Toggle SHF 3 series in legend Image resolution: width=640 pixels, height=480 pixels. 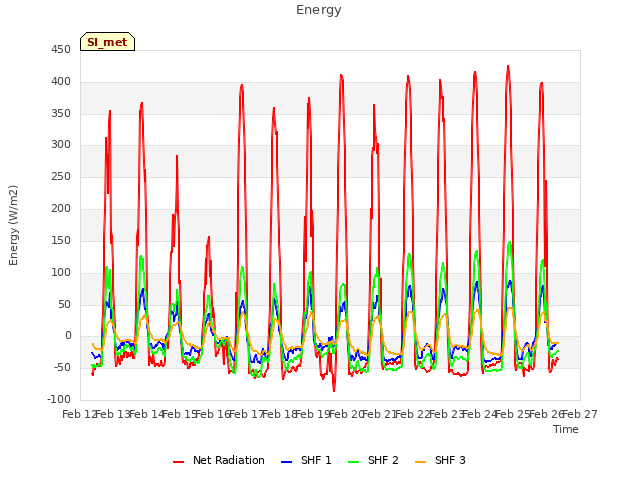coord(440,460)
